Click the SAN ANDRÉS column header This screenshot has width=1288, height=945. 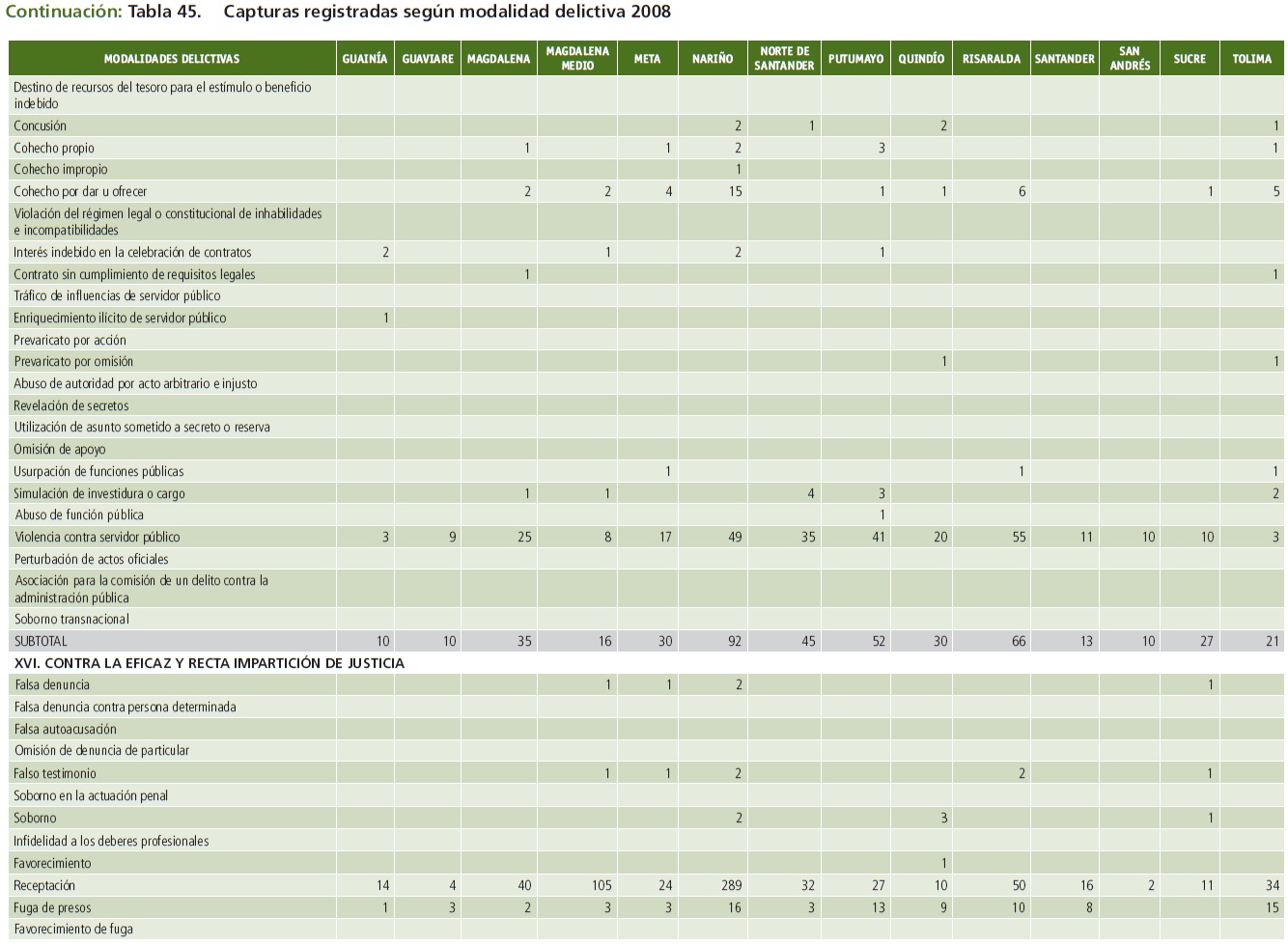click(x=1129, y=59)
